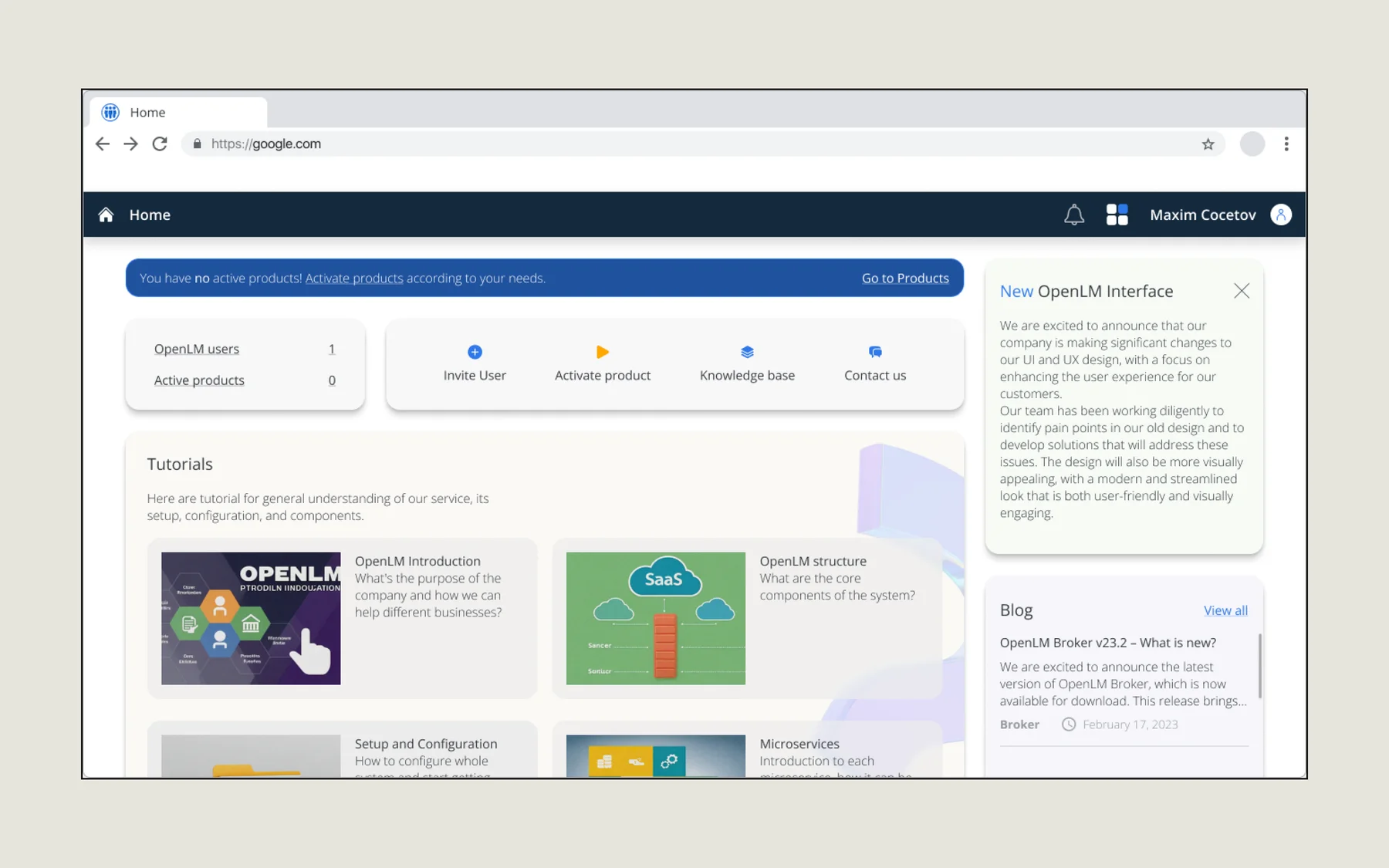
Task: Follow the Activate products link
Action: (354, 279)
